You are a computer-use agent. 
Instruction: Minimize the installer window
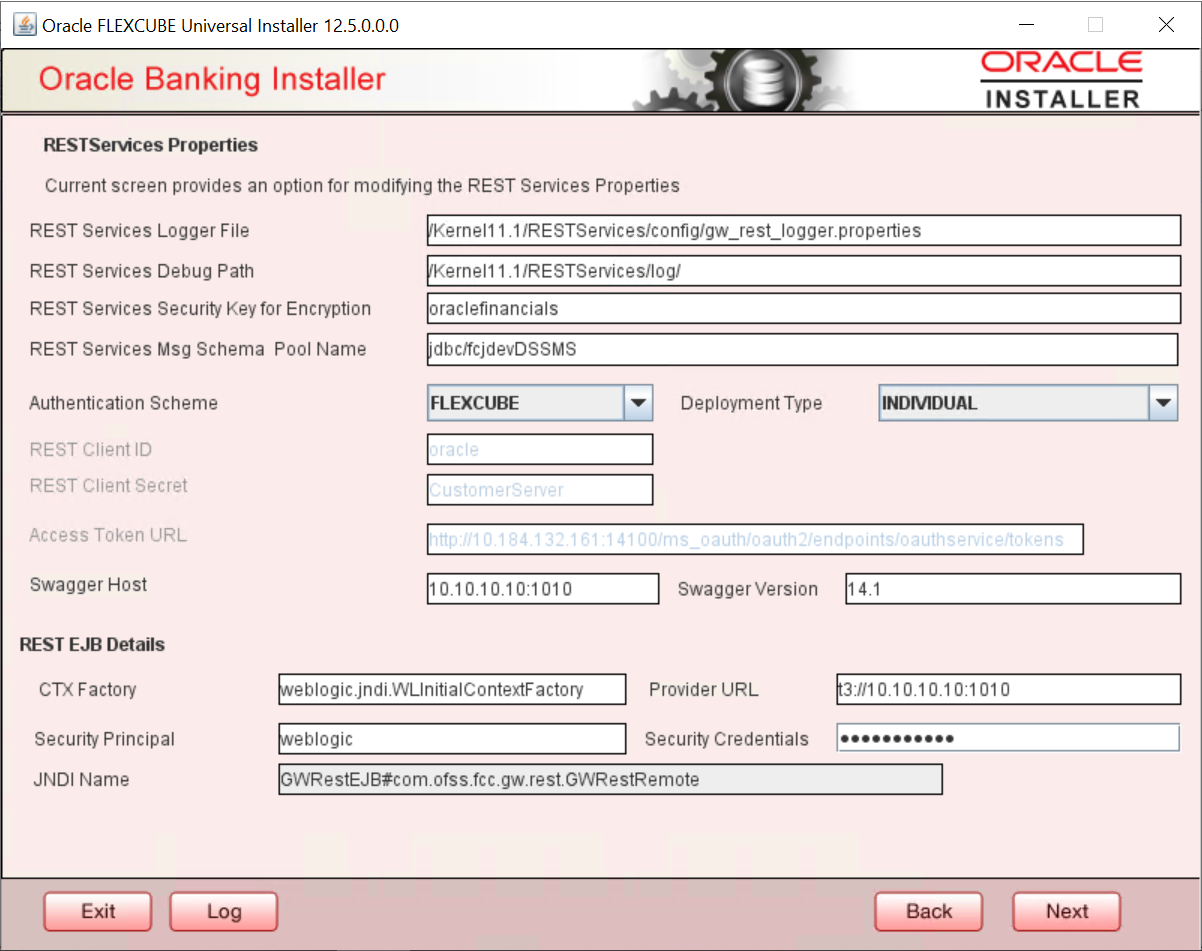coord(1025,25)
